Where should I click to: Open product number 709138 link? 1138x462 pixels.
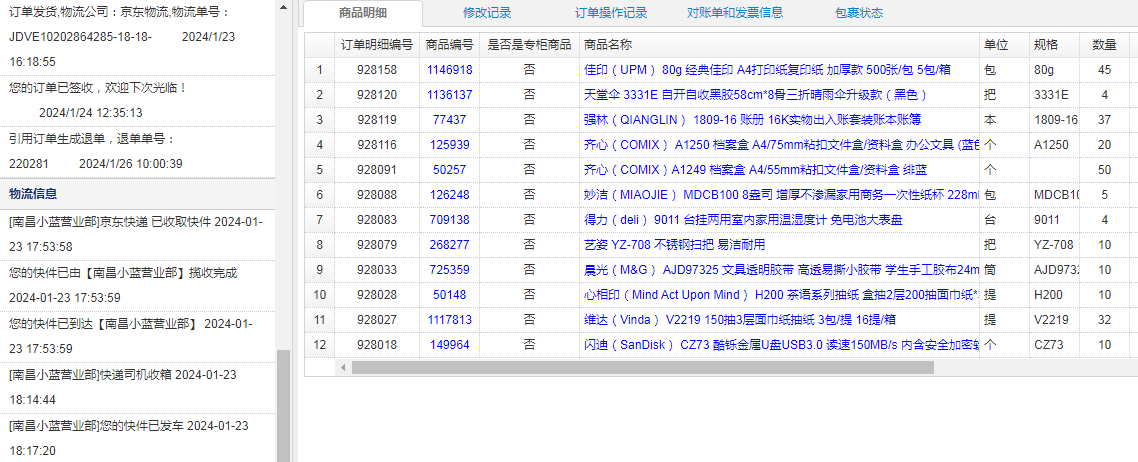[449, 219]
